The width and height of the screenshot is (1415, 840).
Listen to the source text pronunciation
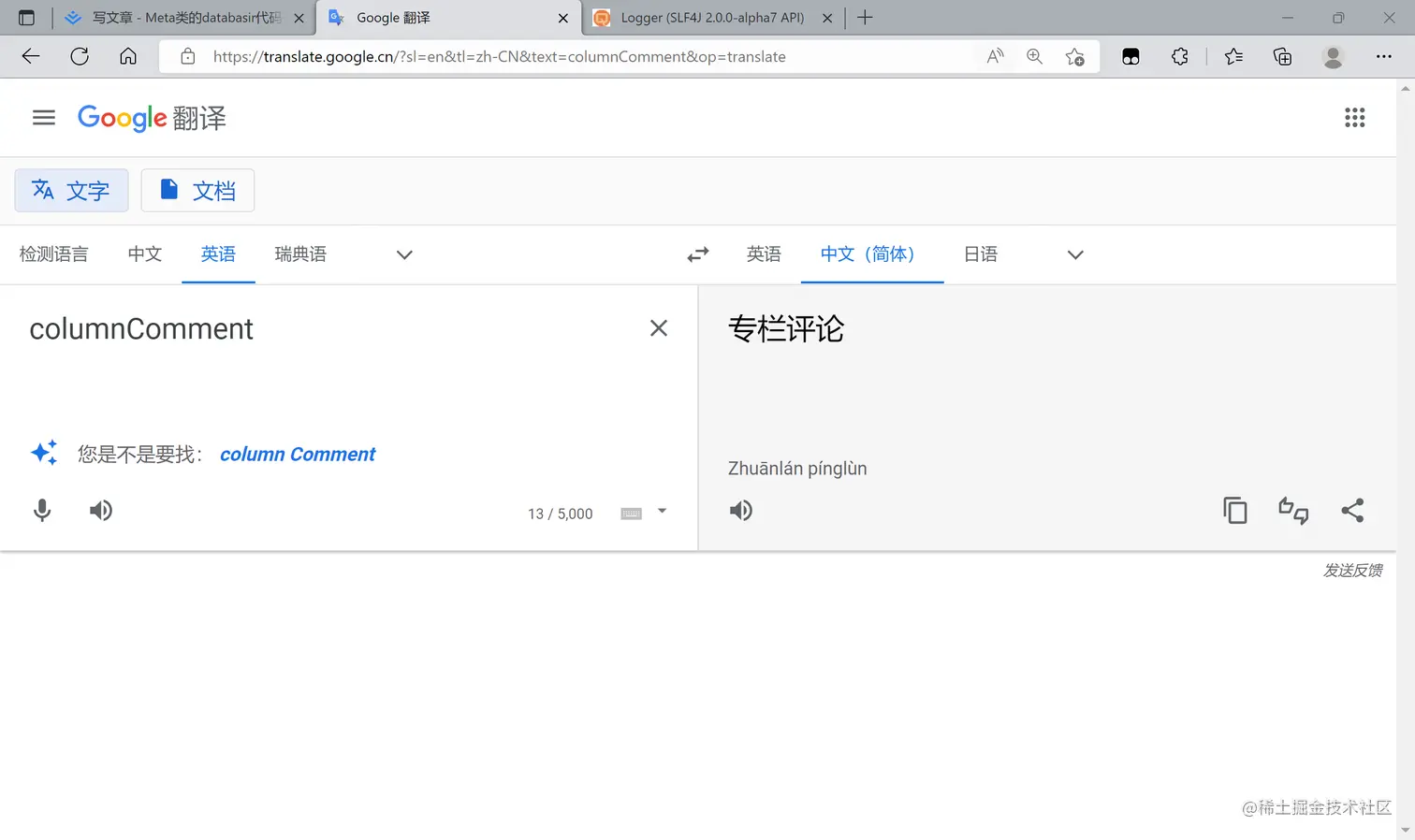[101, 511]
